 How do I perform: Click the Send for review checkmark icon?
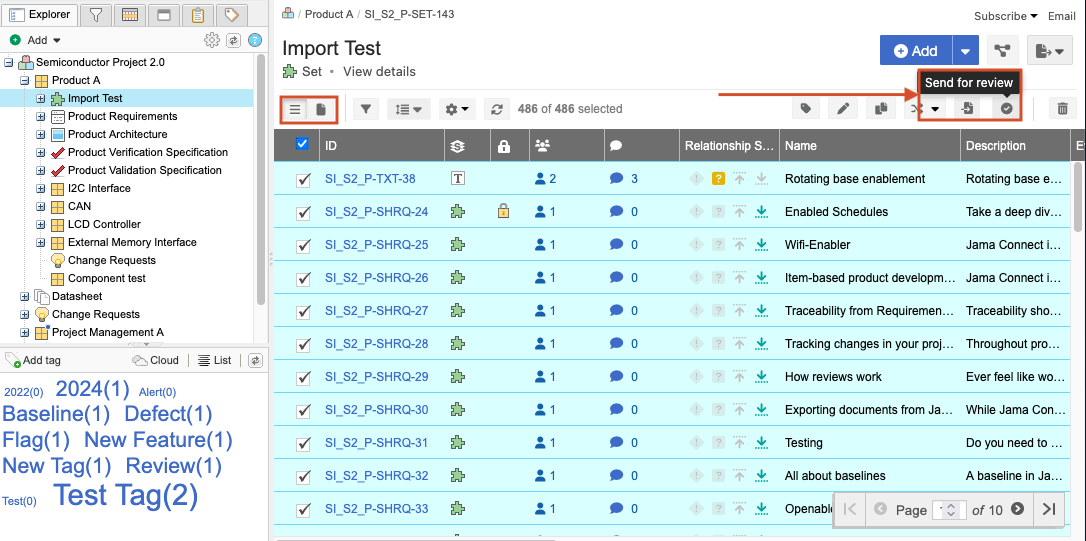1007,109
